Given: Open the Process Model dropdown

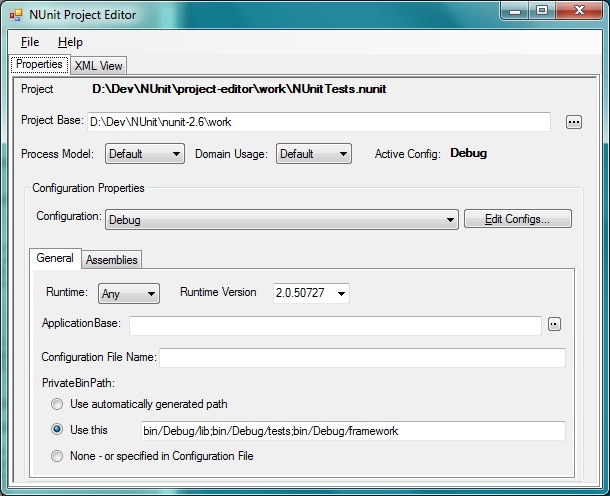Looking at the screenshot, I should click(144, 154).
